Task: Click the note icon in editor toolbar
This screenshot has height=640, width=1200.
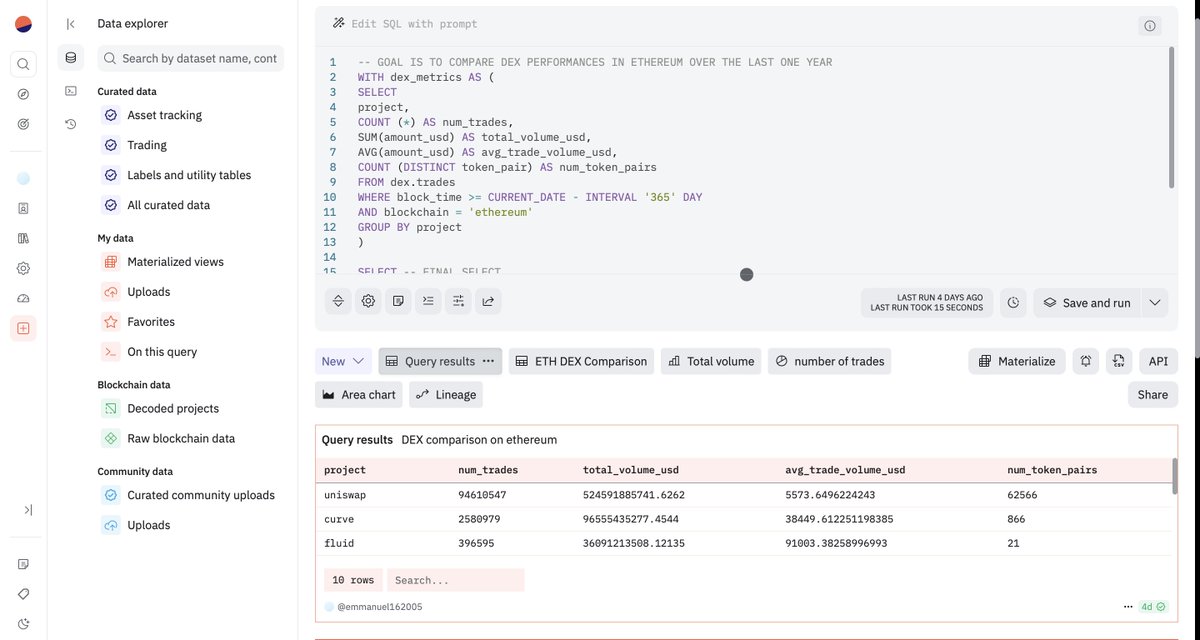Action: (398, 301)
